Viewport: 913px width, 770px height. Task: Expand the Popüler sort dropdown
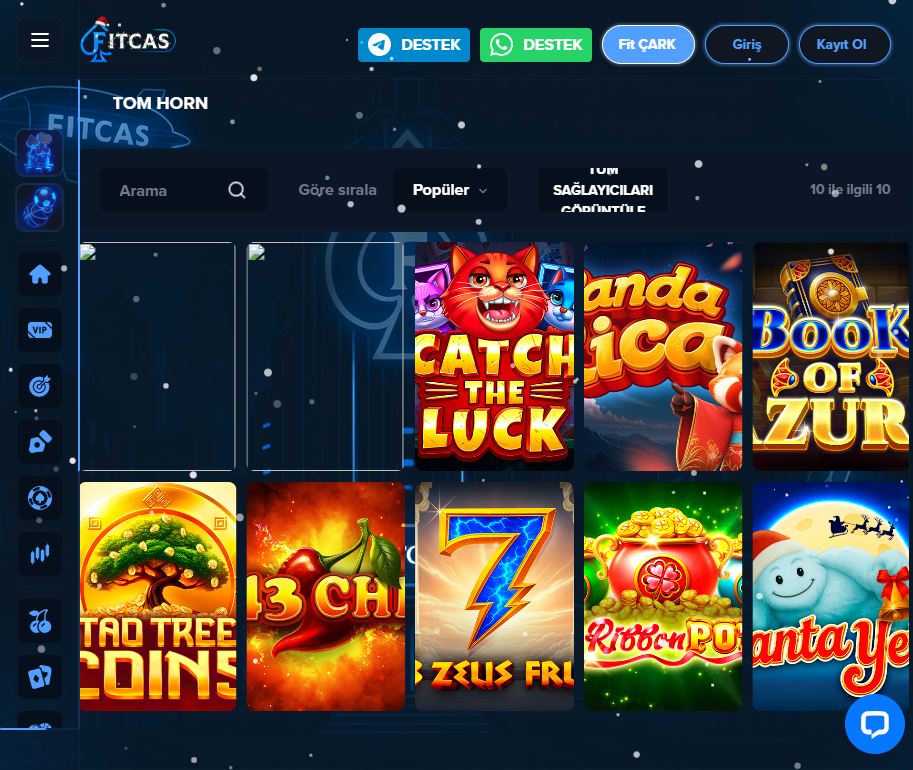pyautogui.click(x=450, y=190)
